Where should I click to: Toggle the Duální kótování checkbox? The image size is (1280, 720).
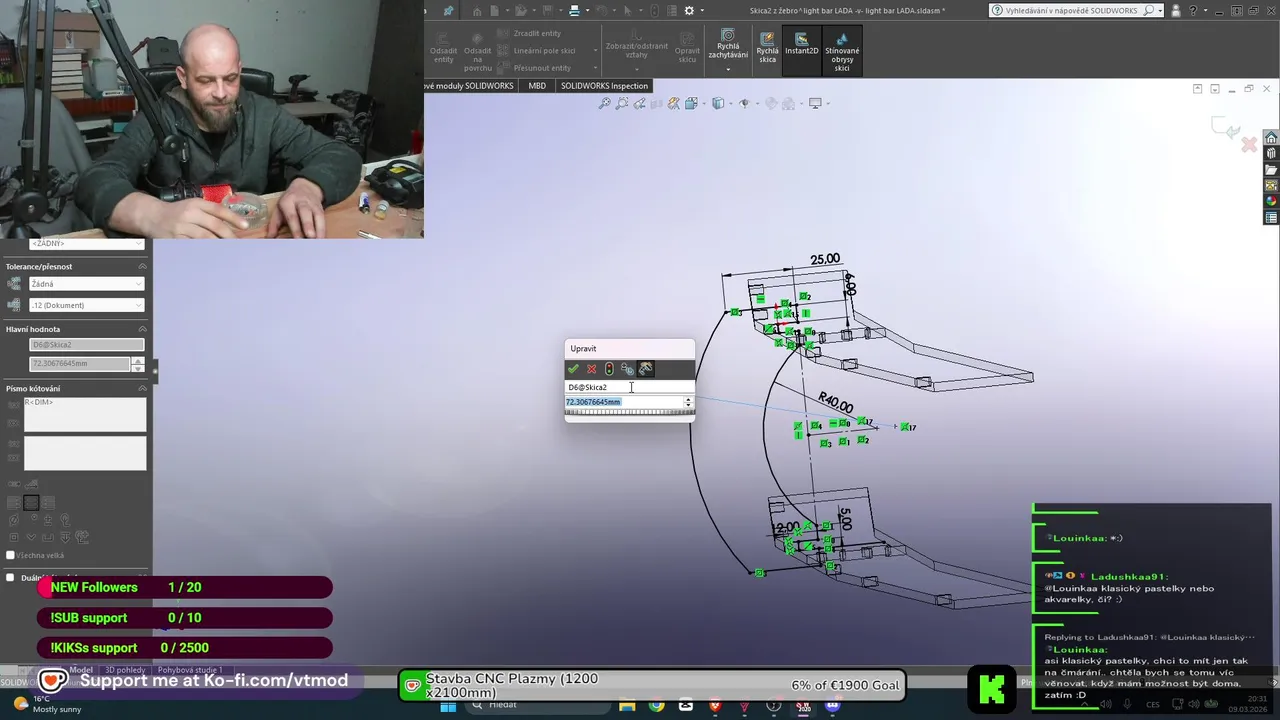pyautogui.click(x=11, y=577)
